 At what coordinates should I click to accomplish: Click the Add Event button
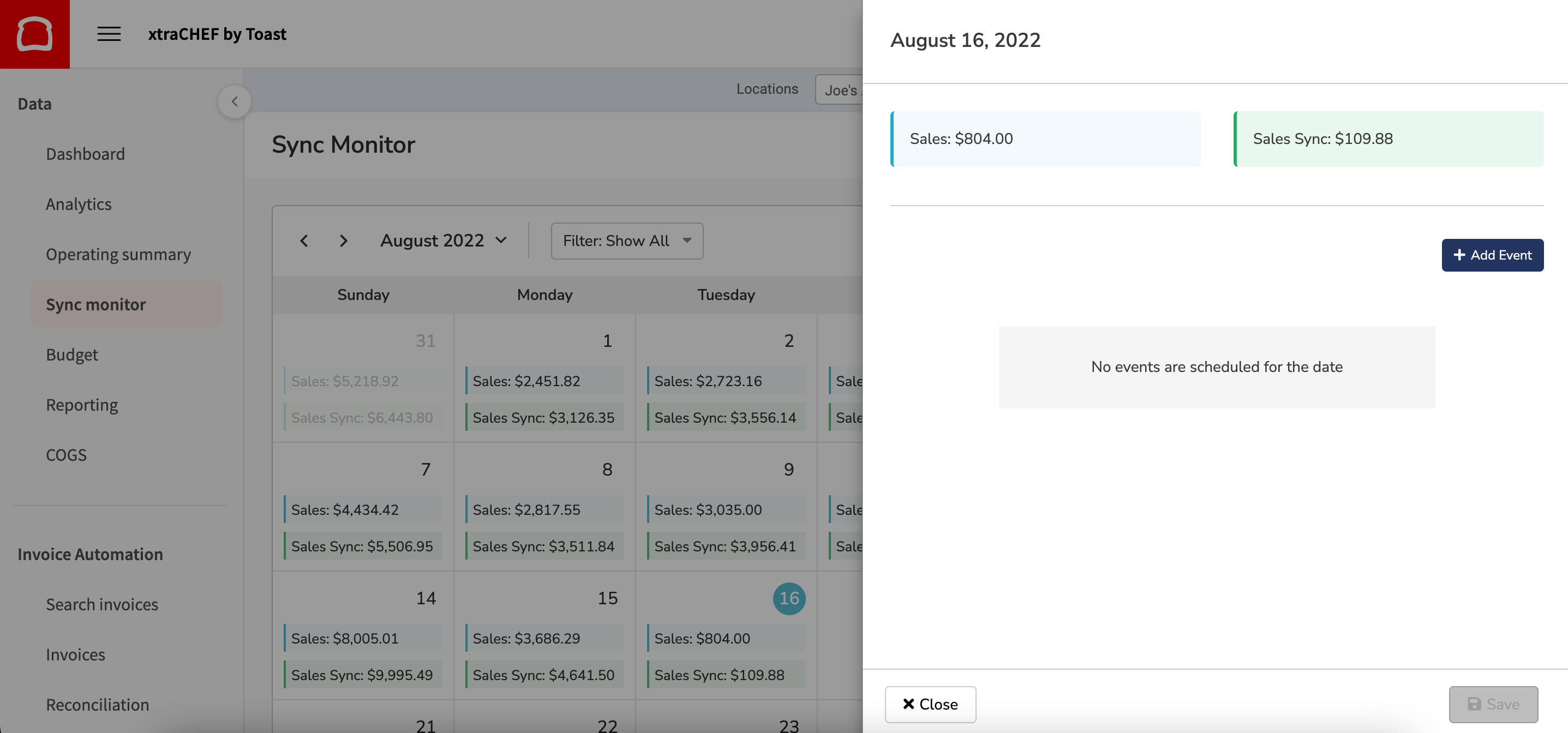1492,255
